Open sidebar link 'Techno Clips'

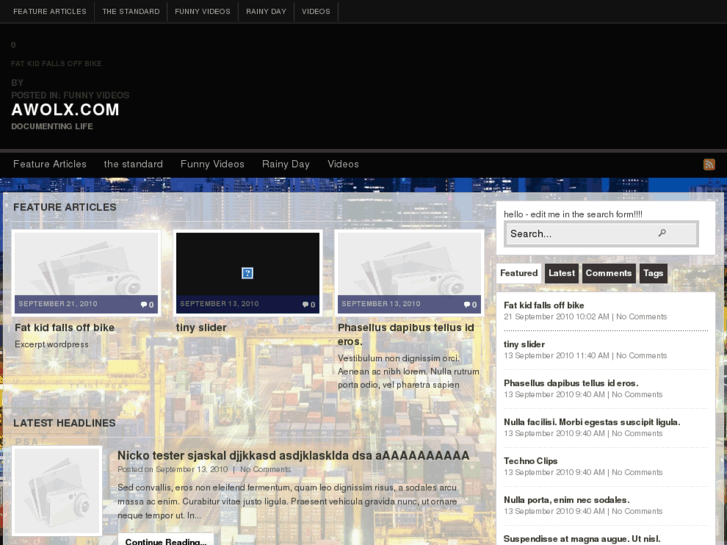(x=530, y=461)
